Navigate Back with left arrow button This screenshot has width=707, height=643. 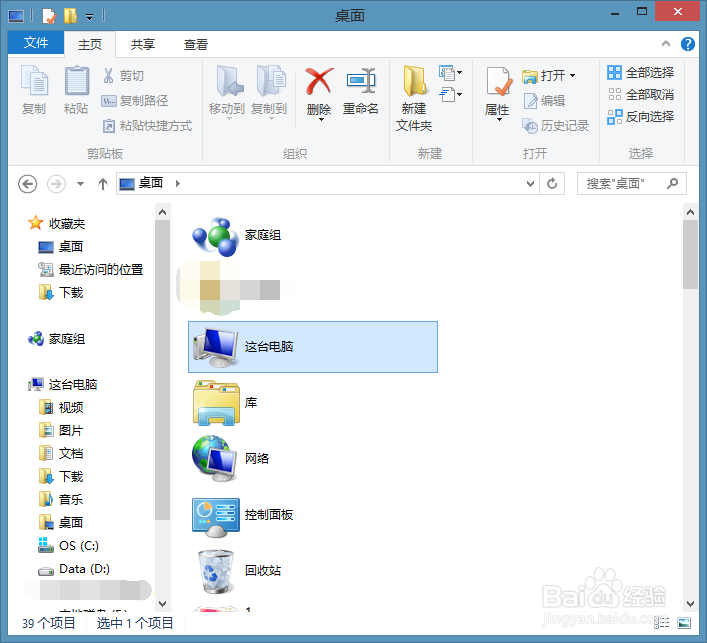tap(28, 184)
